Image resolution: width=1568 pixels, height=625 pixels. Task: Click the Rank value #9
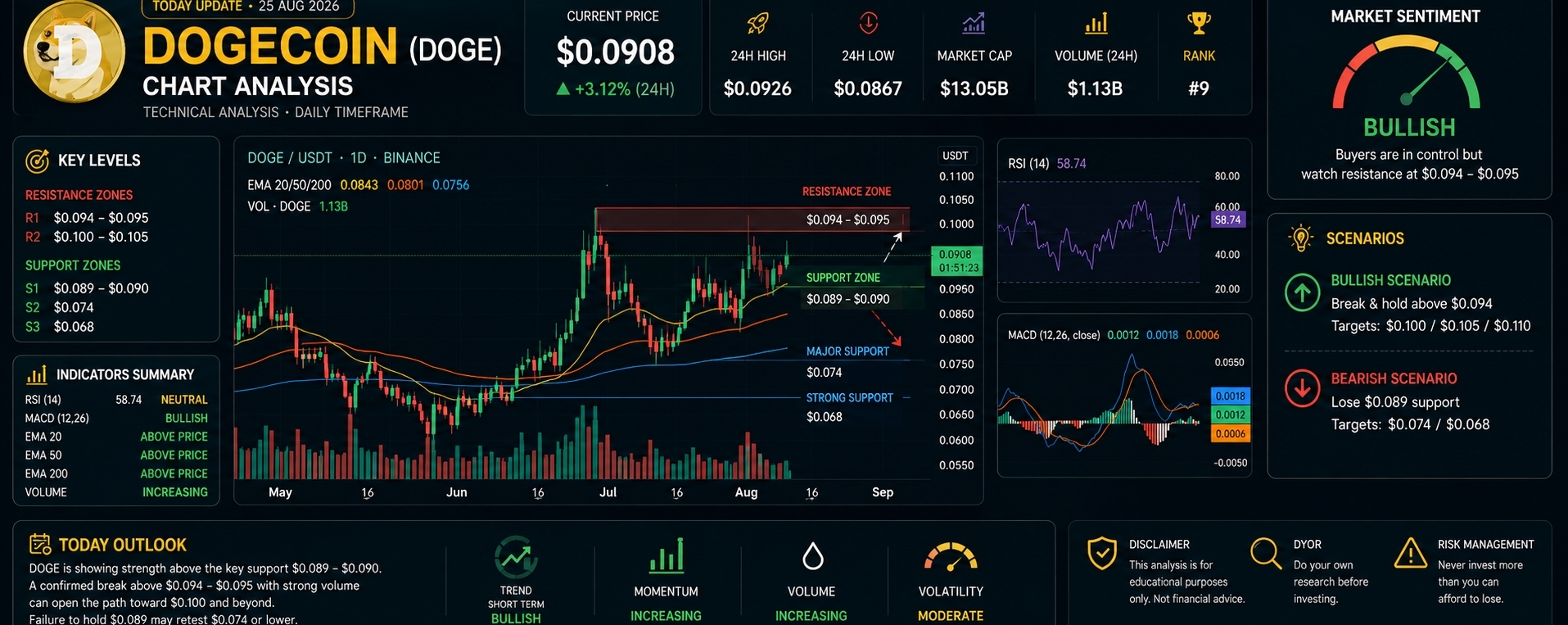[1199, 88]
